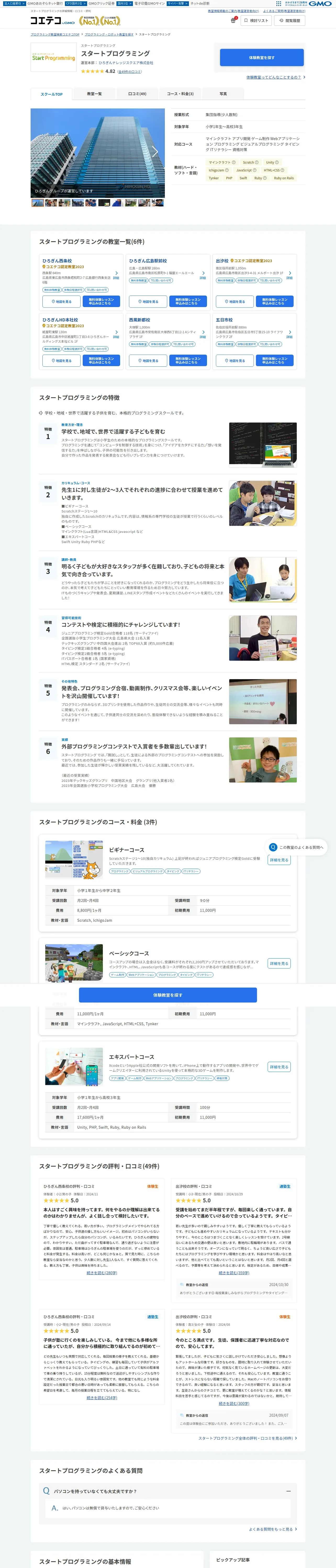
Task: Open the ひろぎん西条校 classroom title
Action: pos(57,261)
